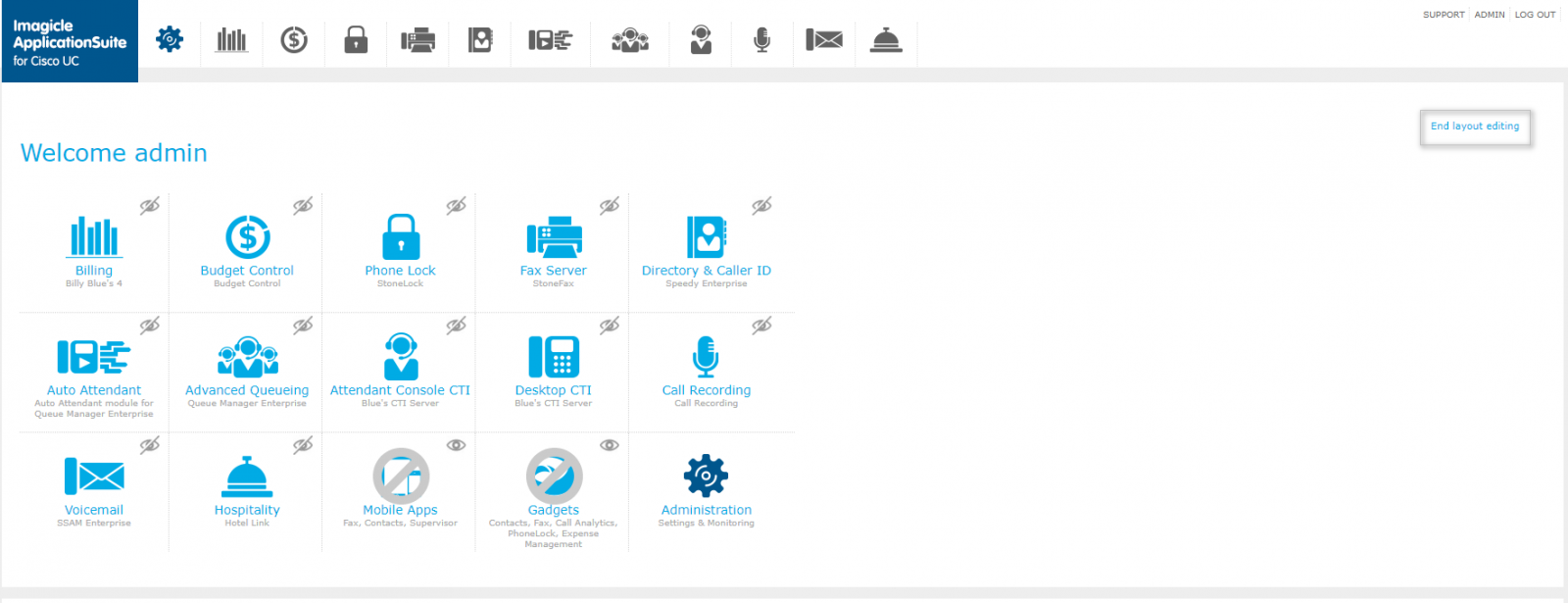
Task: Open the Mobile Apps text link
Action: 401,510
